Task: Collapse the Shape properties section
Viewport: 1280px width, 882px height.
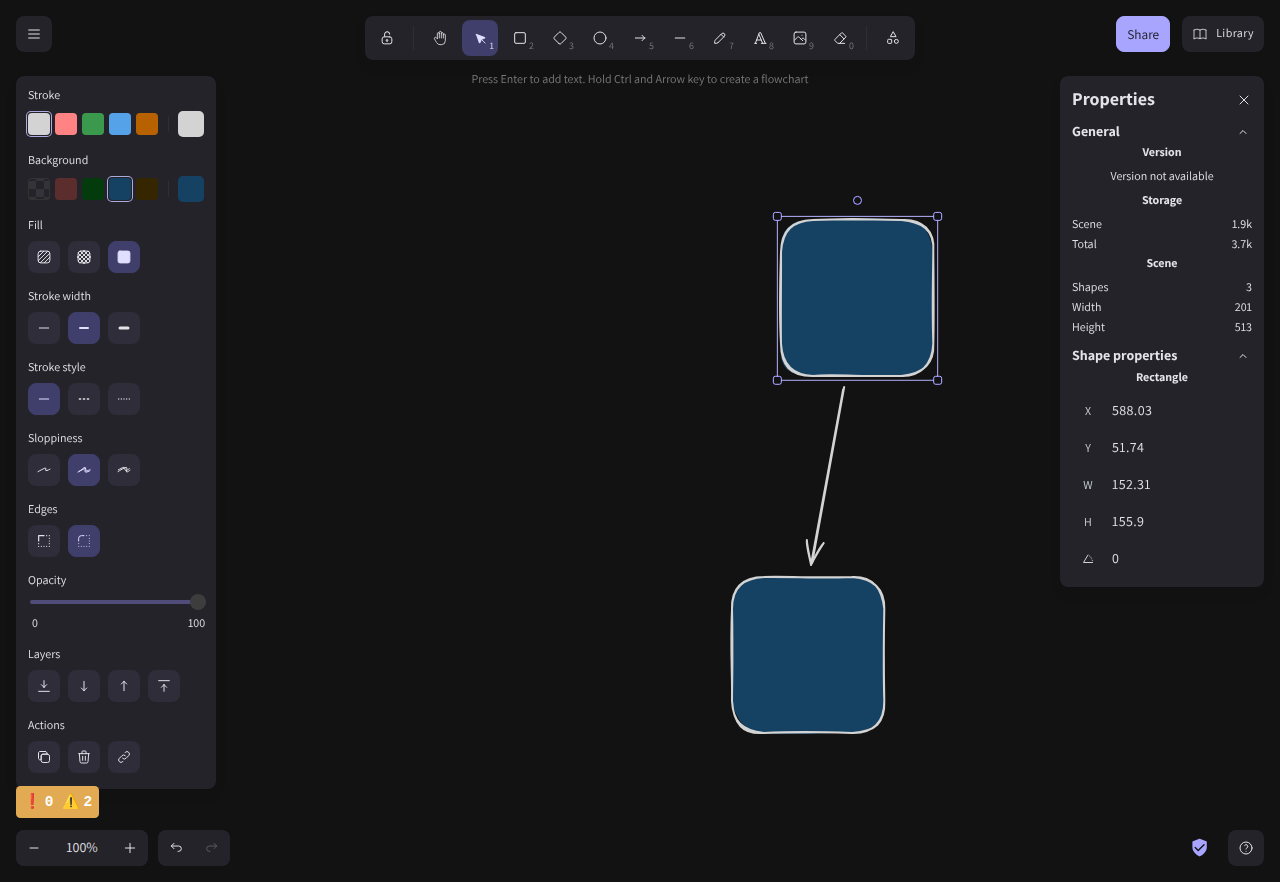Action: click(x=1243, y=356)
